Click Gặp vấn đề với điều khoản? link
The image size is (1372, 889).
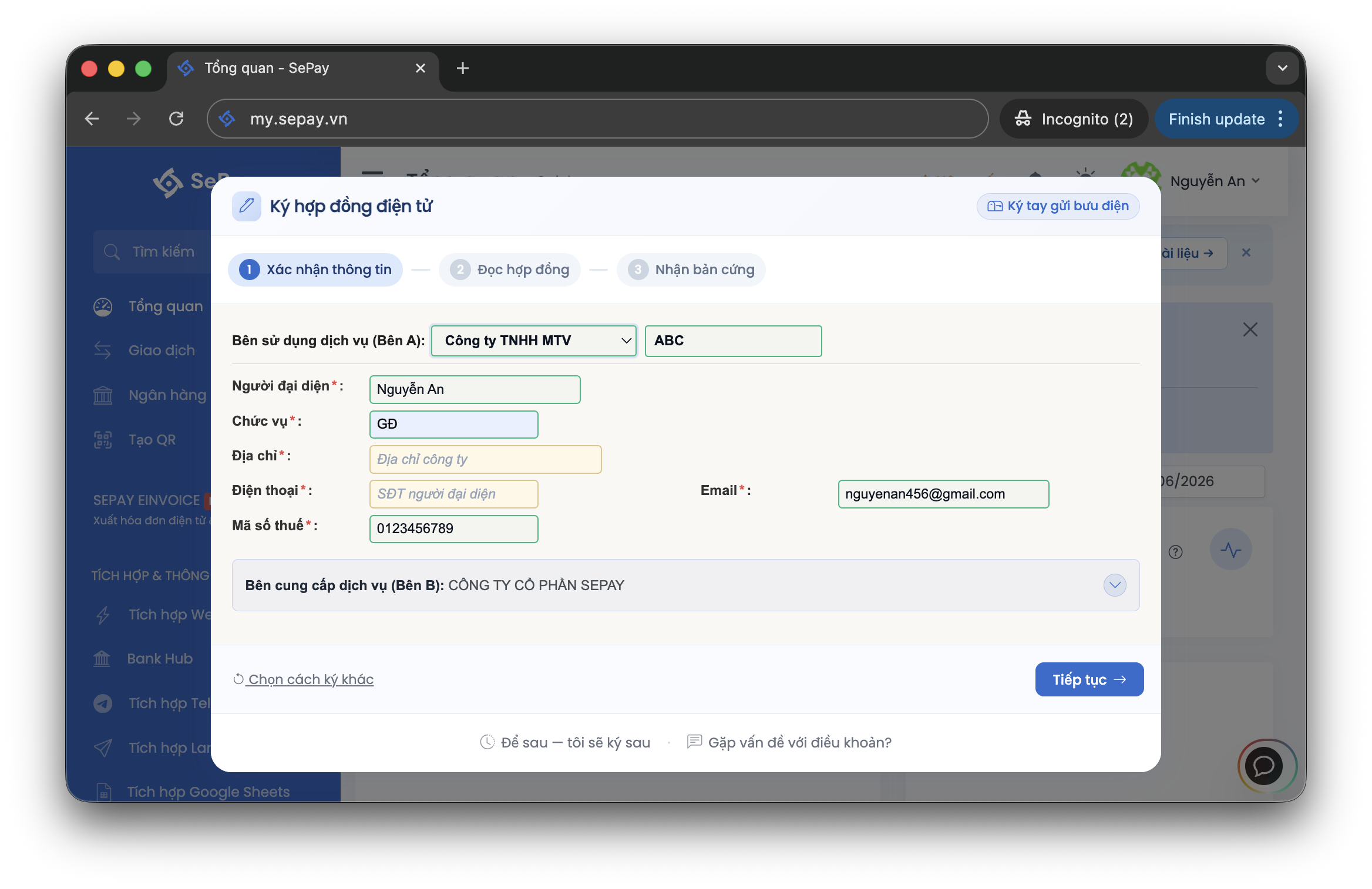[789, 742]
